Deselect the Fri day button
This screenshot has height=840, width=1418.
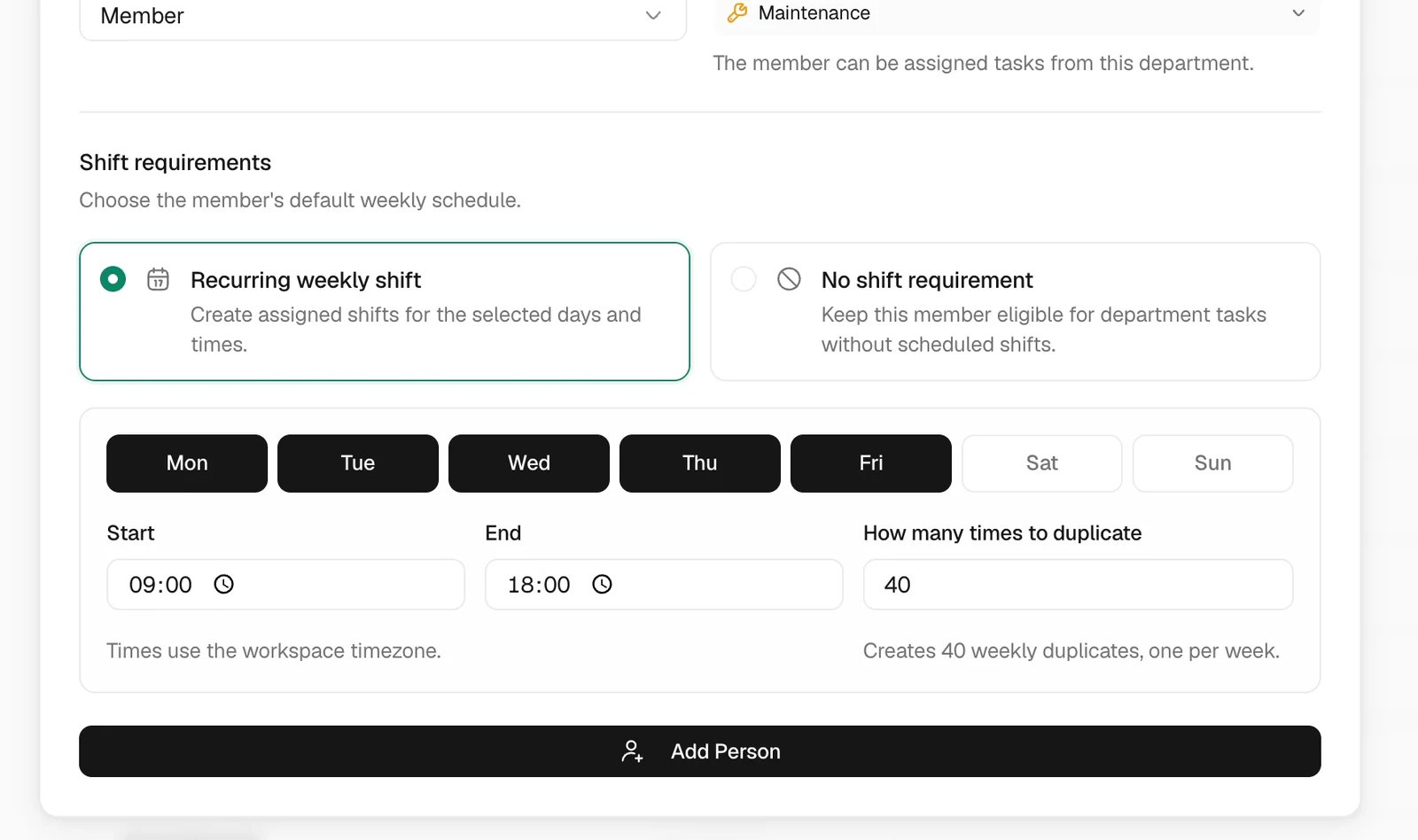click(871, 463)
